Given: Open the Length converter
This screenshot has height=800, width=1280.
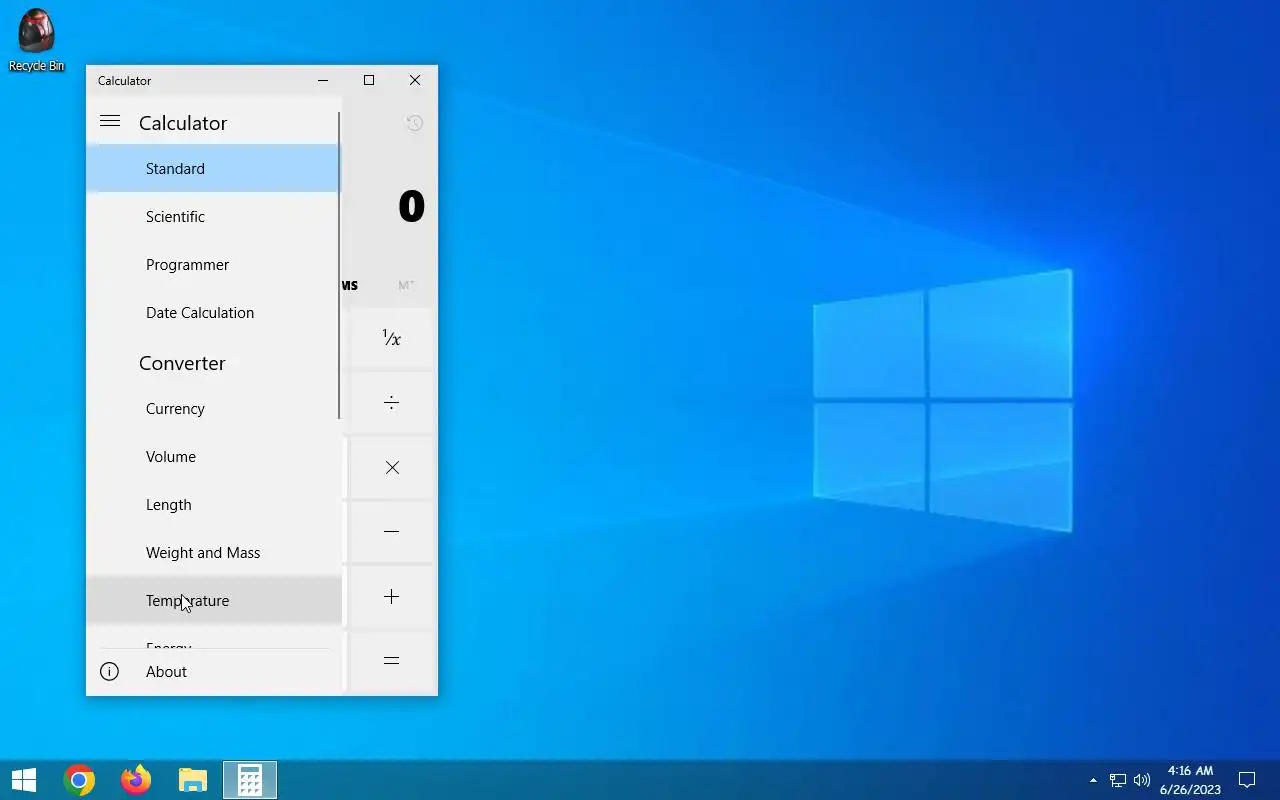Looking at the screenshot, I should [213, 504].
